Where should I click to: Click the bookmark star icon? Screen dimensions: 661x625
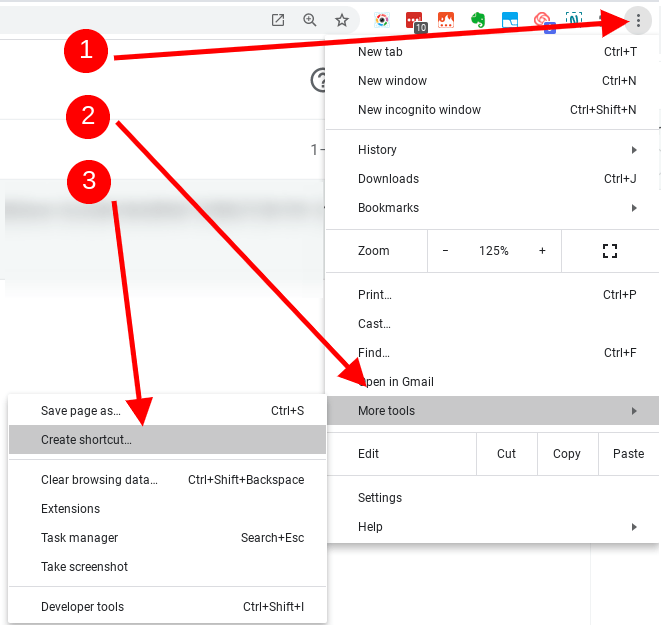point(342,20)
